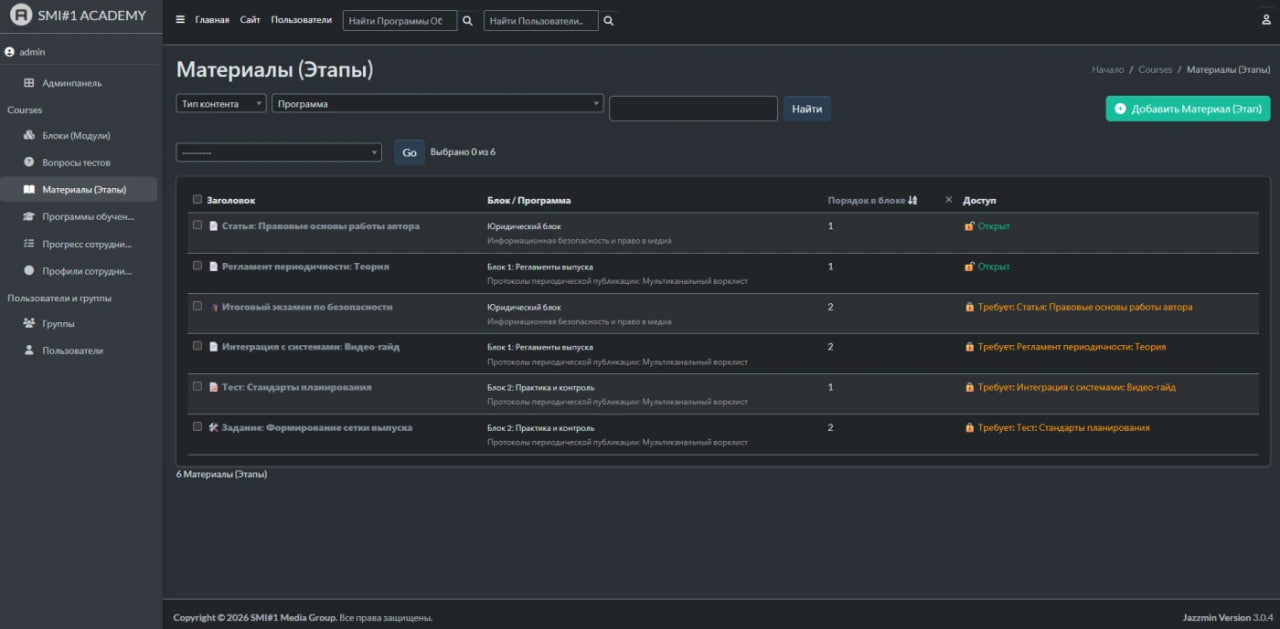
Task: Open the Итоговый экзамен по безопасности link
Action: 307,307
